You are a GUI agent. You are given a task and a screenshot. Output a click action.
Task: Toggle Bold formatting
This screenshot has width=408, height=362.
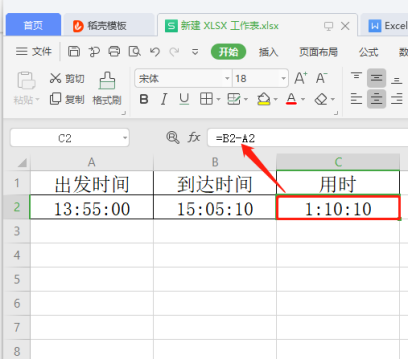tap(144, 99)
